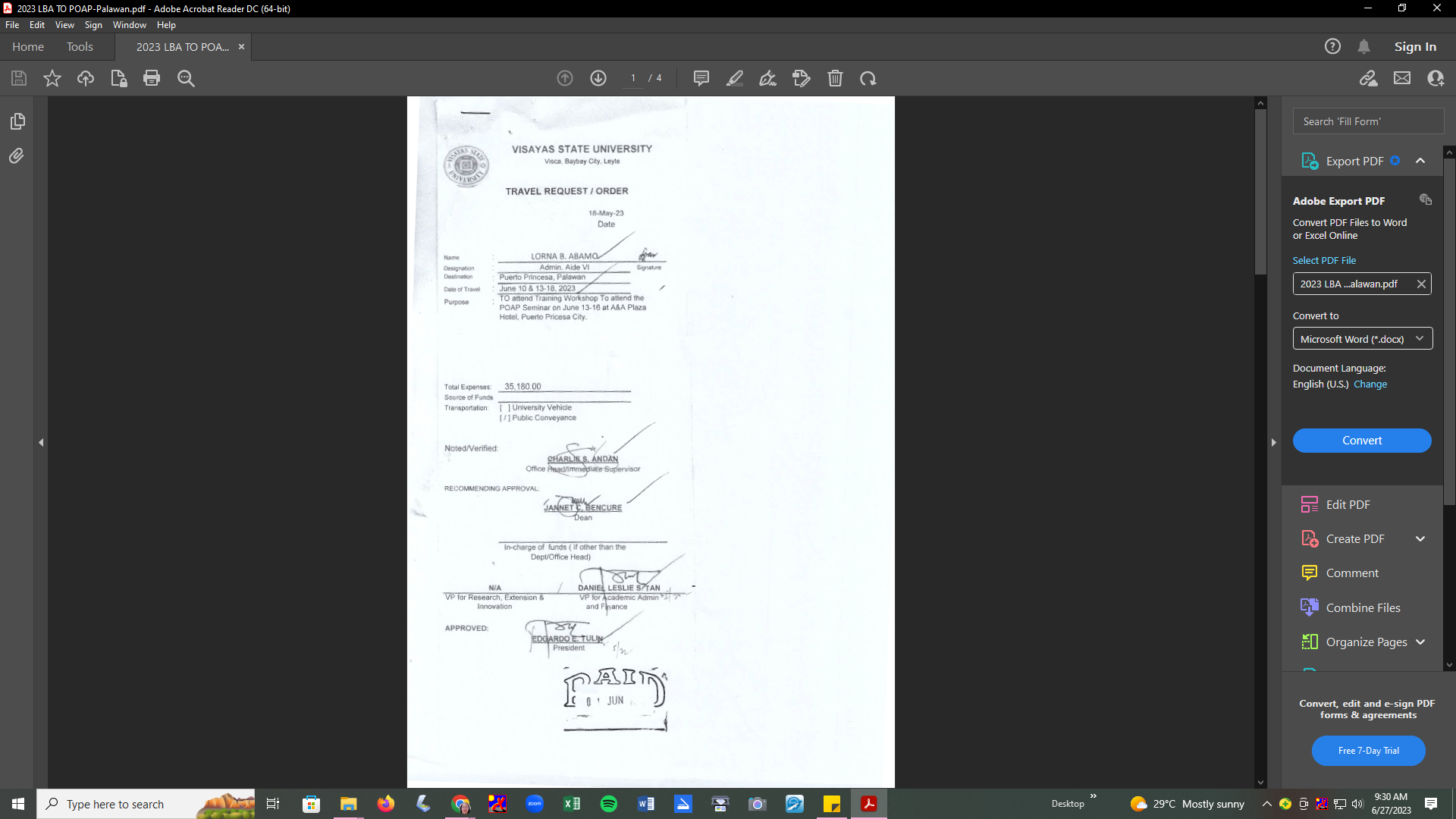1456x819 pixels.
Task: Expand the left navigation pane arrow
Action: [x=41, y=442]
